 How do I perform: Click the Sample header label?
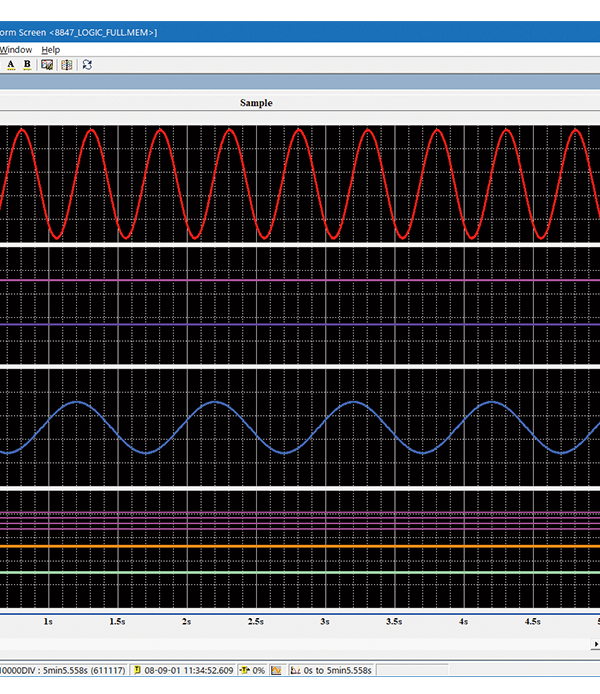point(256,103)
